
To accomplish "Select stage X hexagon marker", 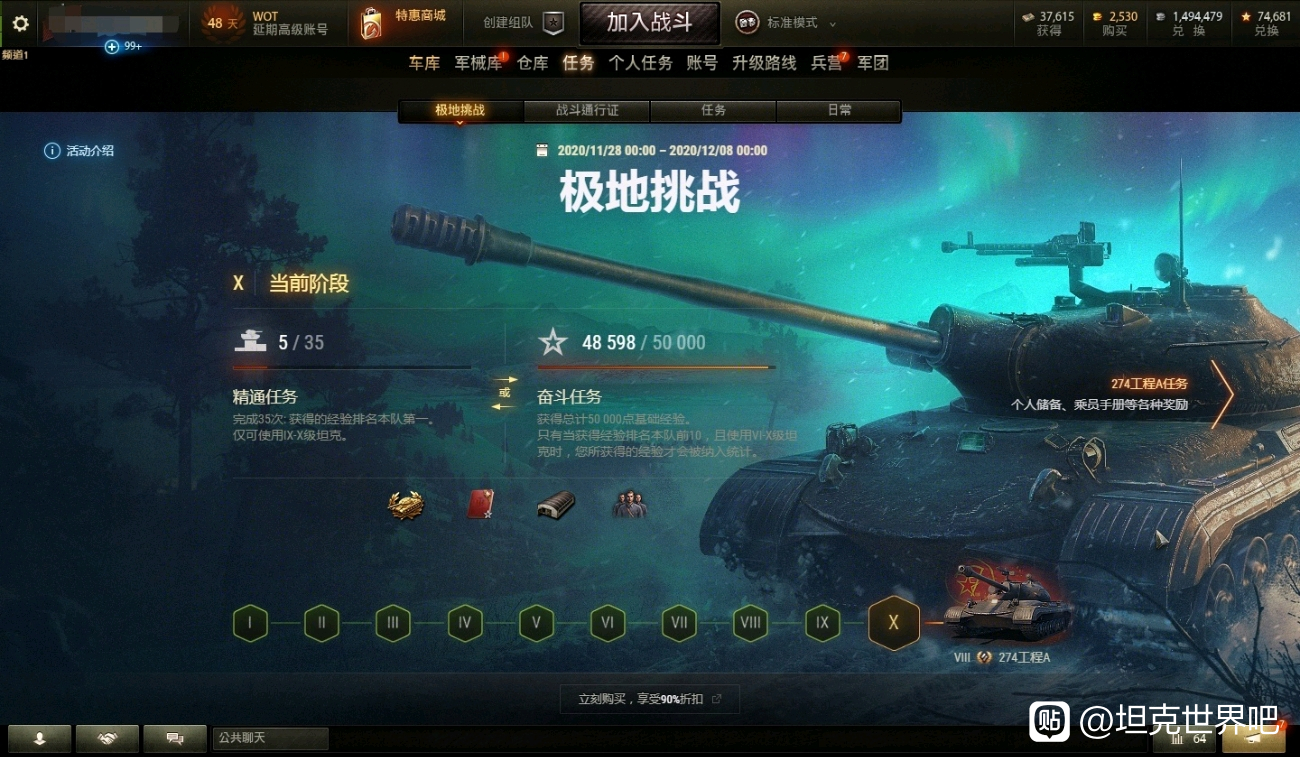I will click(894, 623).
